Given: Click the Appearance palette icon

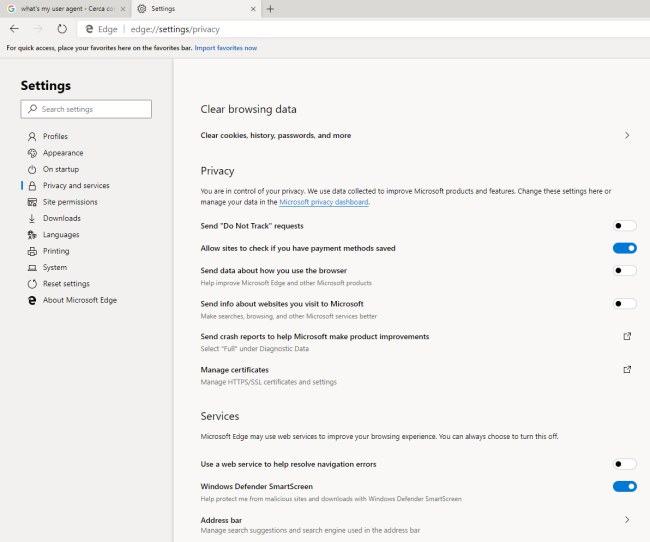Looking at the screenshot, I should pyautogui.click(x=32, y=153).
